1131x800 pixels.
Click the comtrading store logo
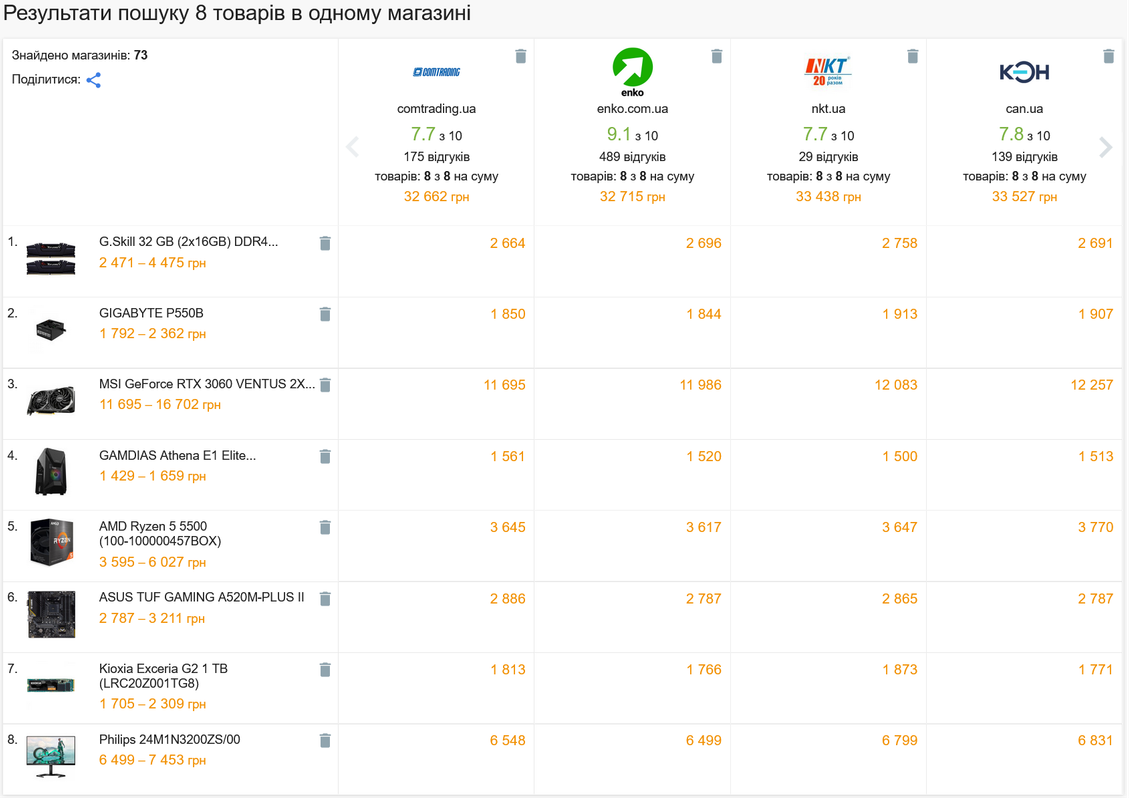click(437, 72)
